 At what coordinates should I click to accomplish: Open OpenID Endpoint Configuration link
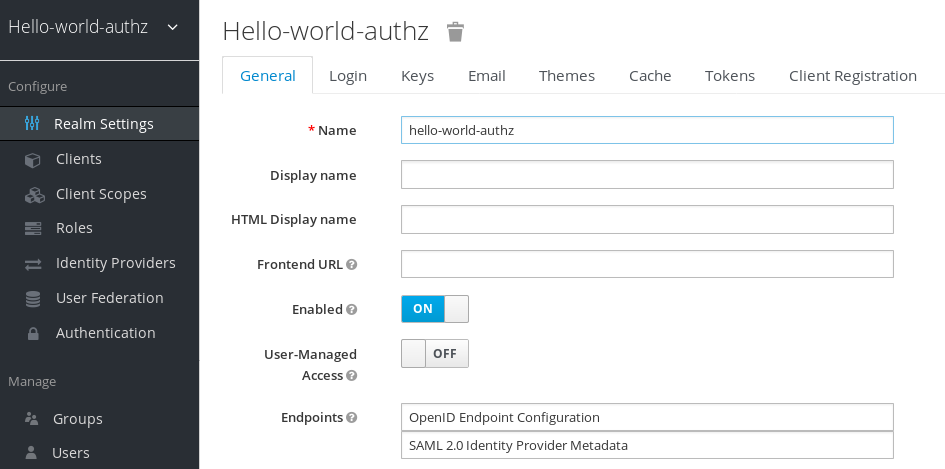coord(504,417)
